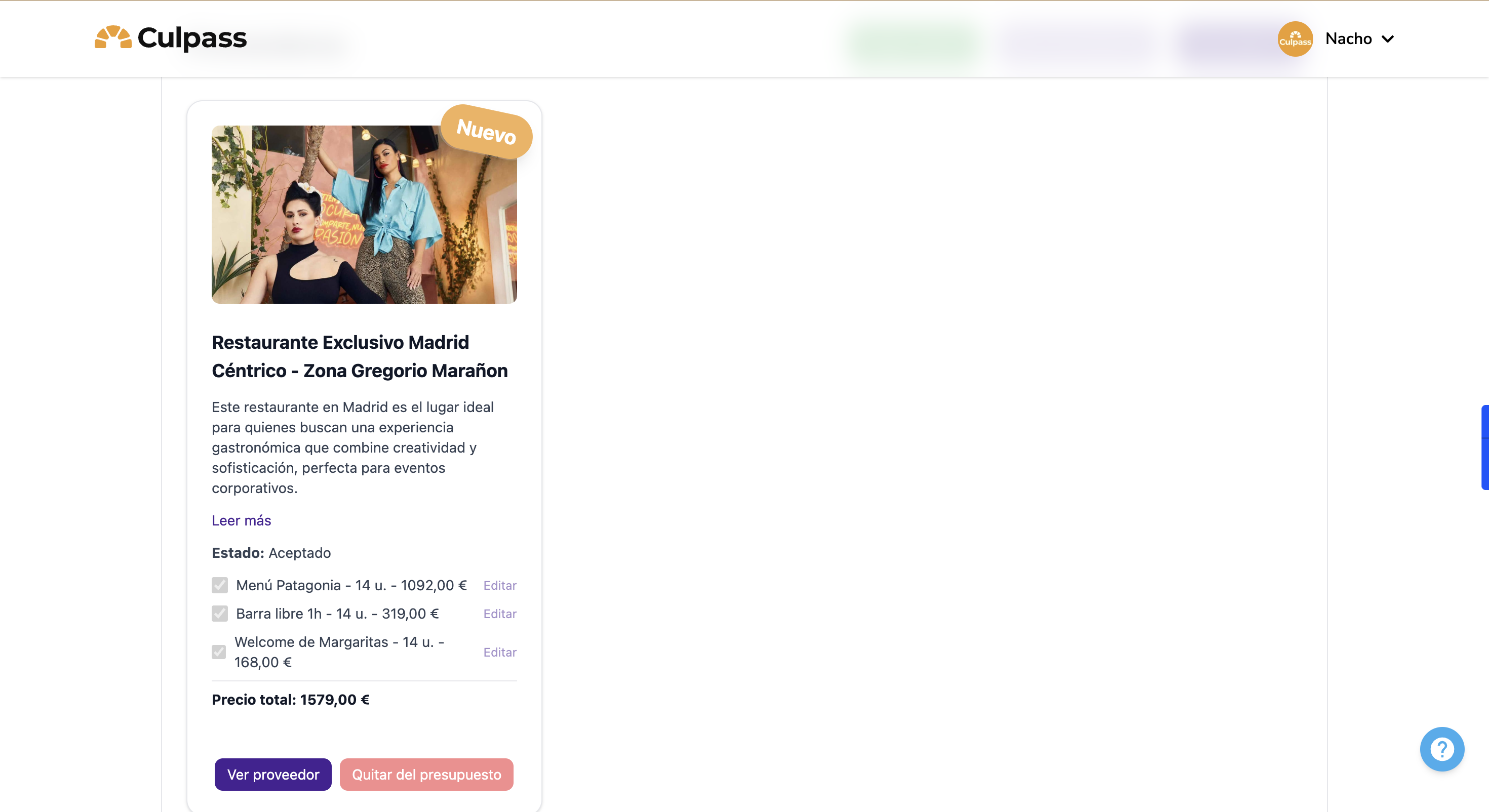Viewport: 1489px width, 812px height.
Task: Click the orange Nuevo badge on card
Action: pos(486,131)
